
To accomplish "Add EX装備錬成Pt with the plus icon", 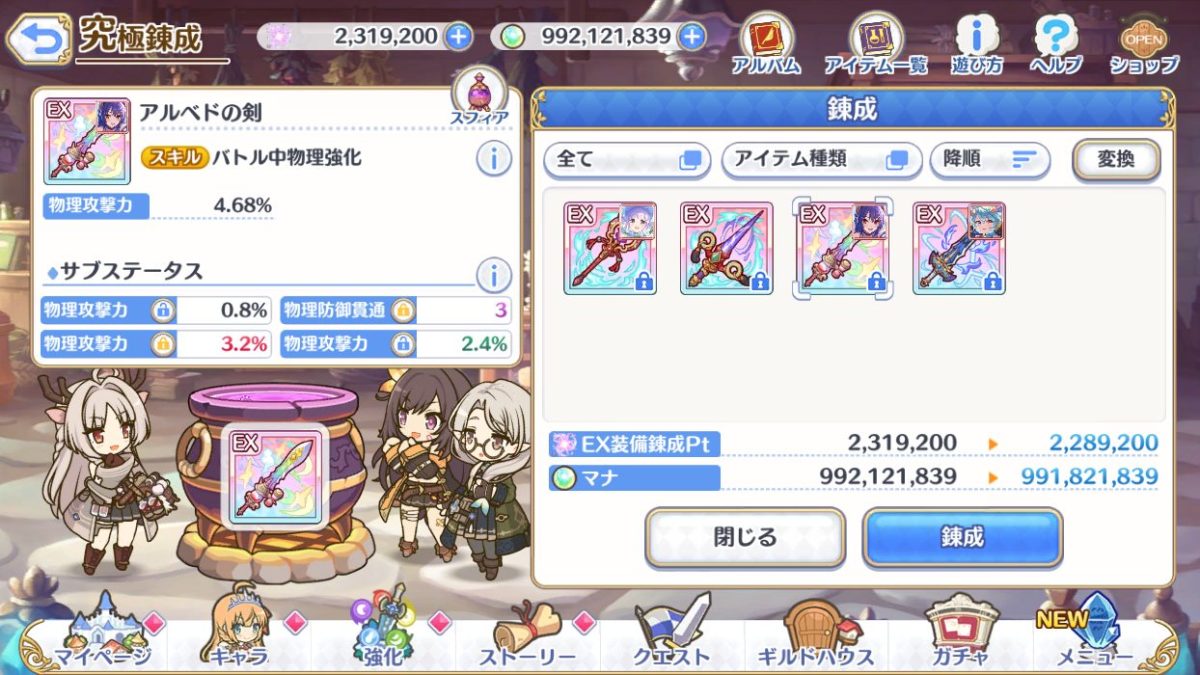I will (x=458, y=37).
